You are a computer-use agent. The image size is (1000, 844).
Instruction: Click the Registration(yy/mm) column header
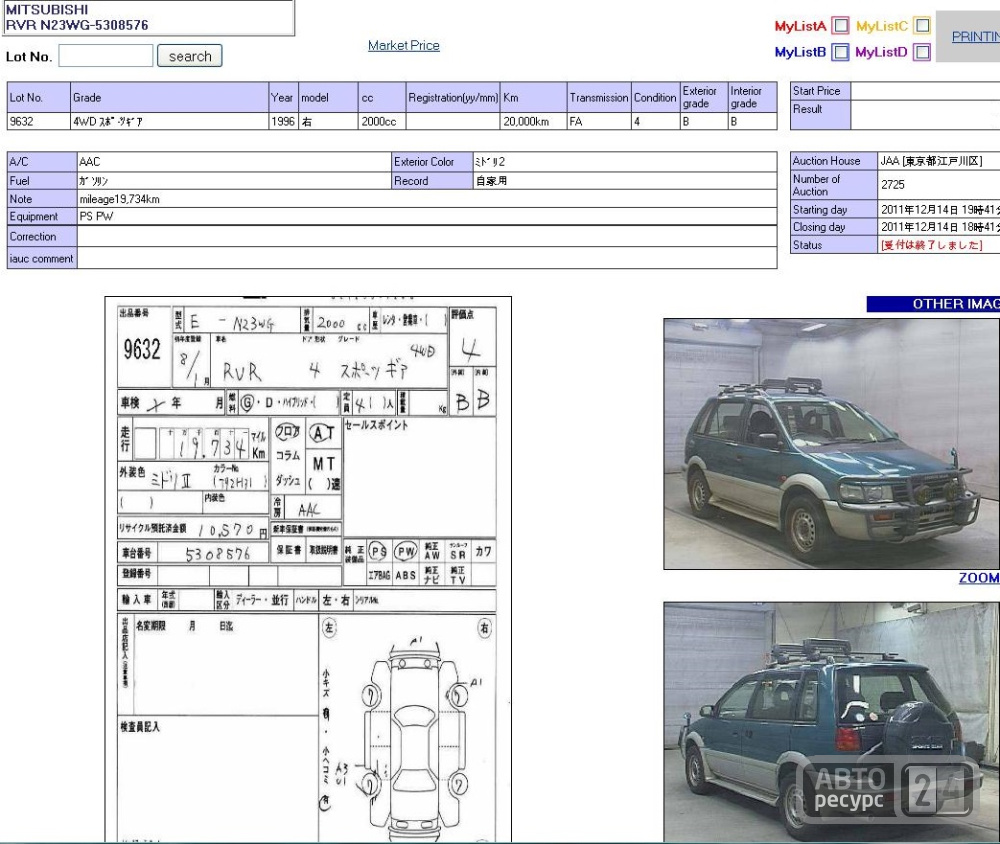tap(453, 98)
